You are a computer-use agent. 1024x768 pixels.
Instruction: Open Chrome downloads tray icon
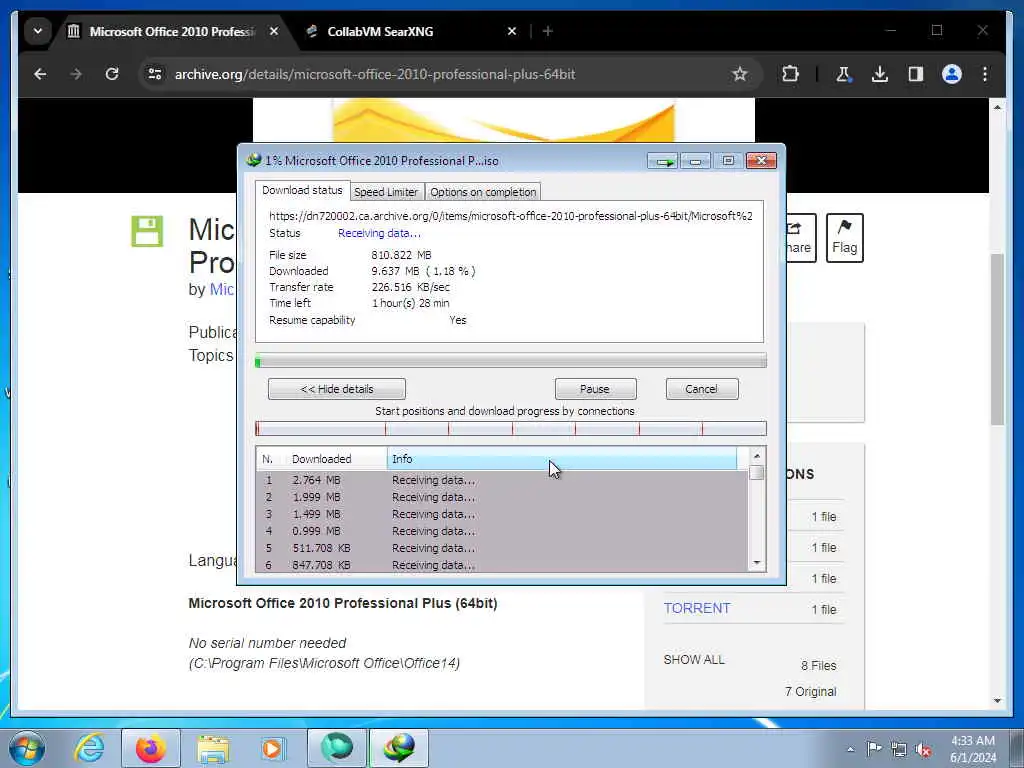[x=880, y=74]
